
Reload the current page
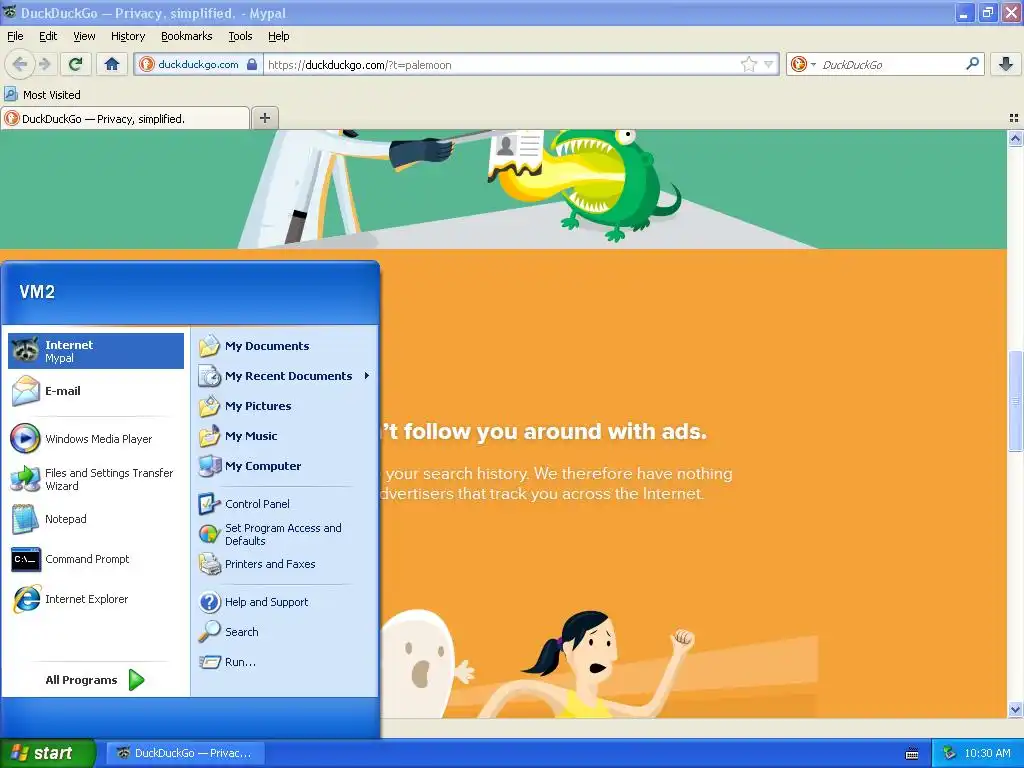pos(75,64)
